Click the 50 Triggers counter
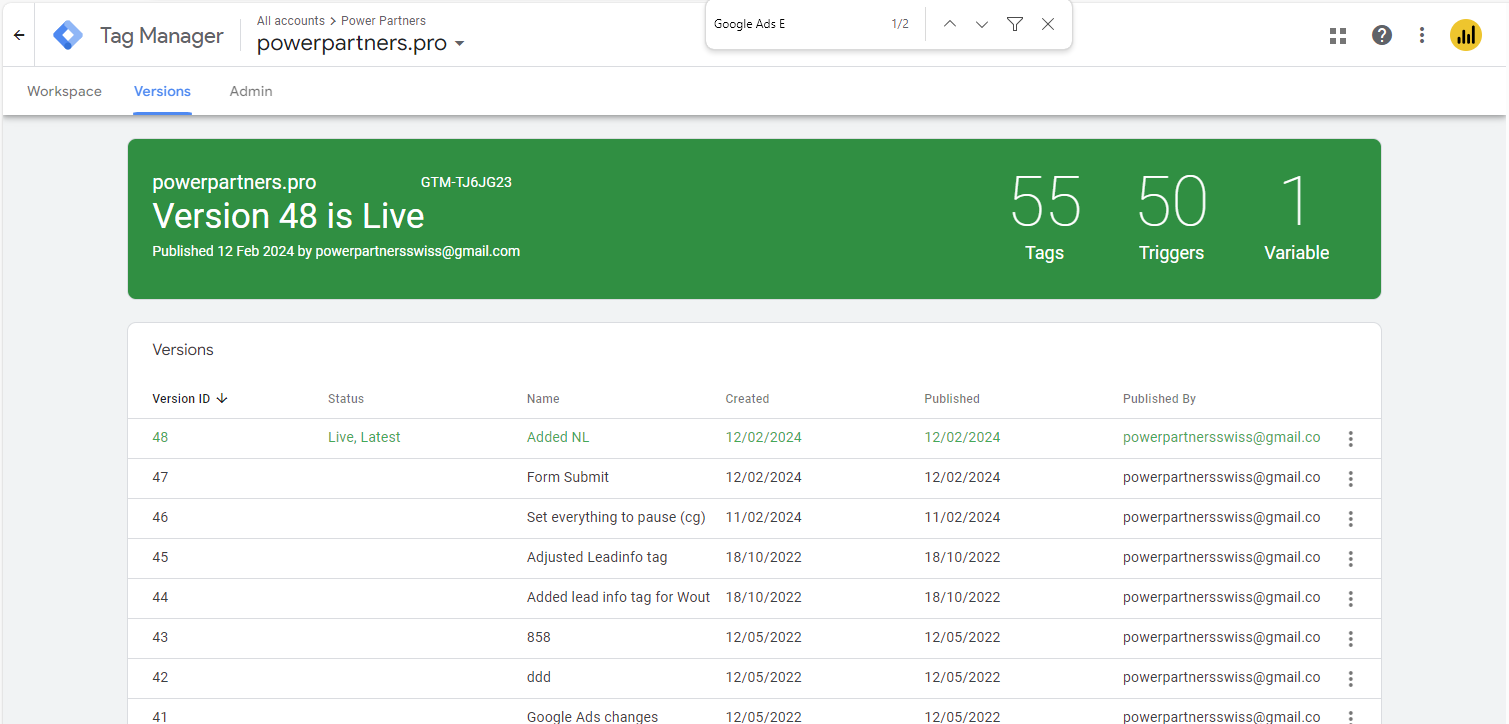The image size is (1509, 724). [x=1172, y=216]
